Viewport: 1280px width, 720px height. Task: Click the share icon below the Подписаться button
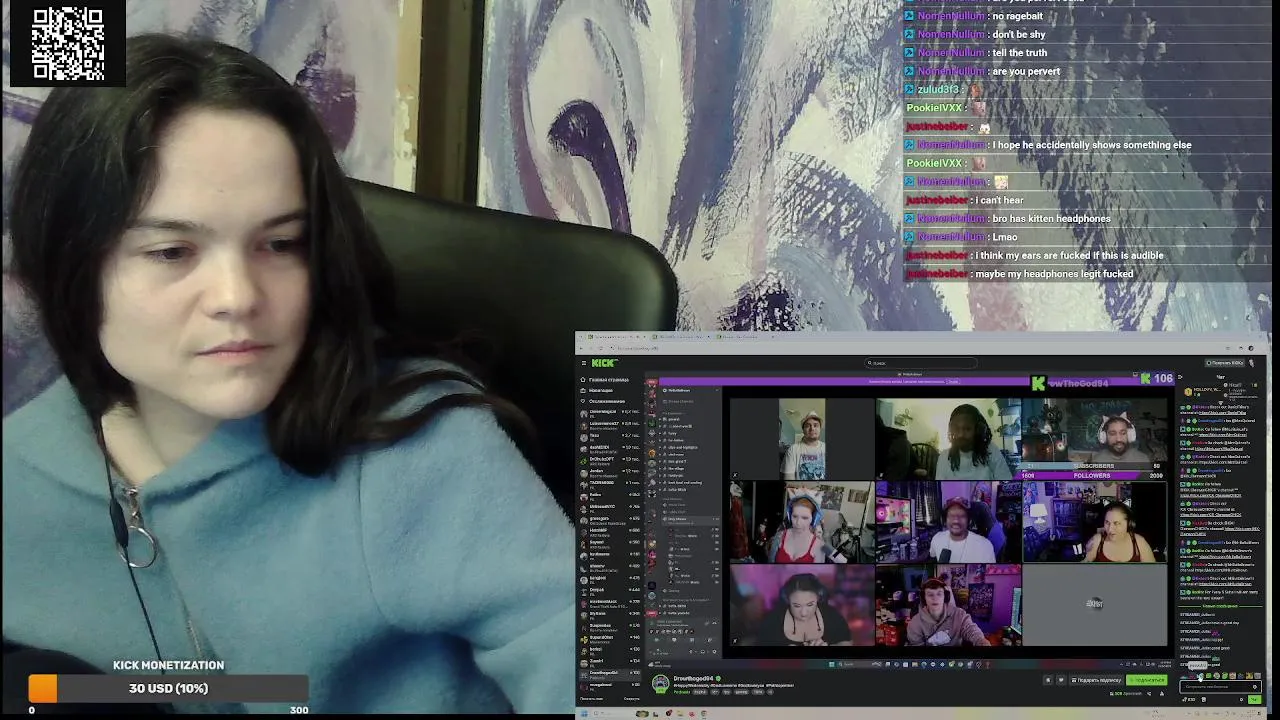pyautogui.click(x=1148, y=693)
